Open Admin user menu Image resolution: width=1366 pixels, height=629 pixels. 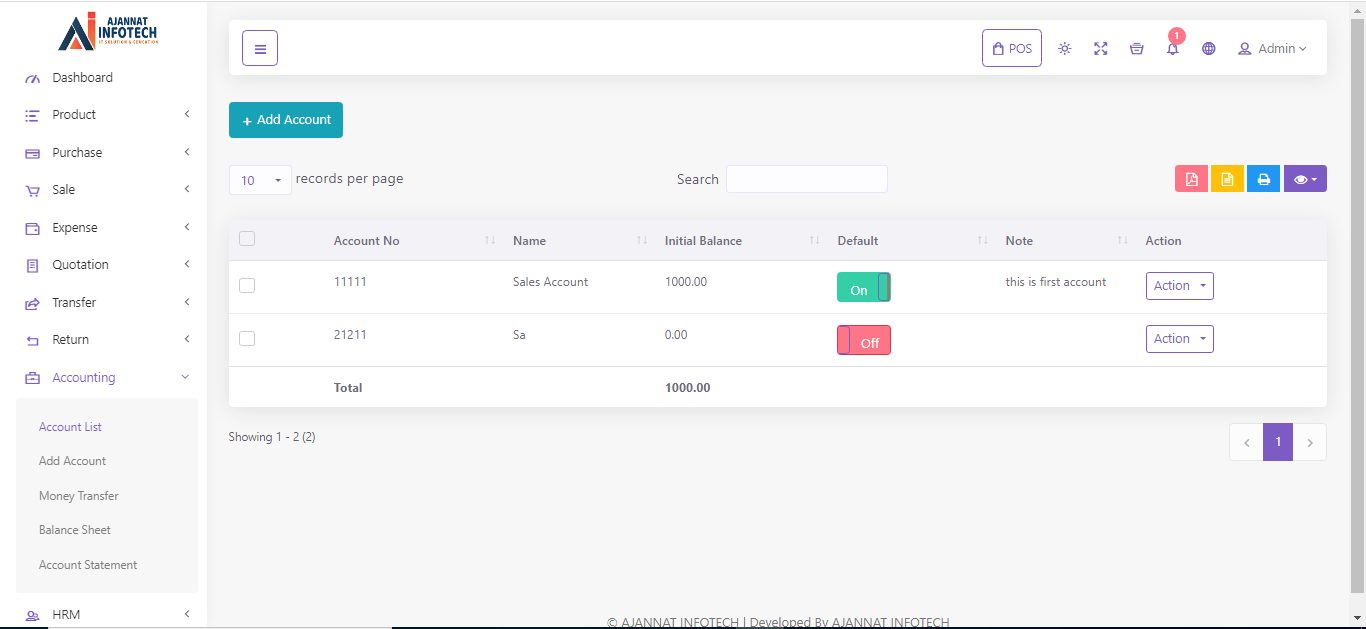point(1272,48)
